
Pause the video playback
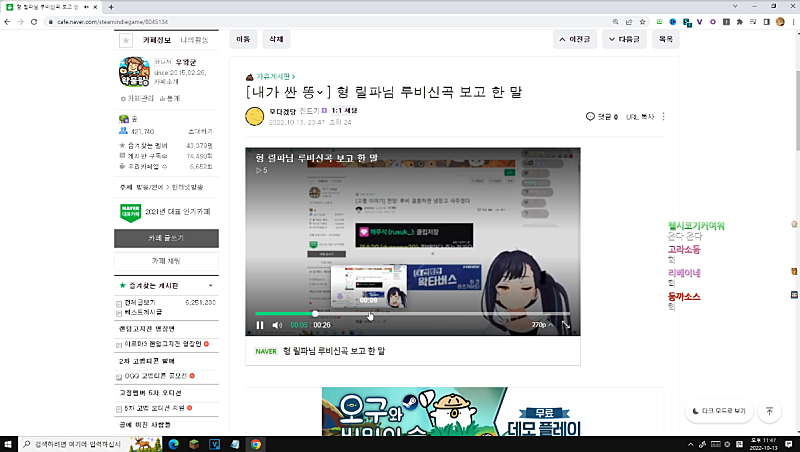pos(260,325)
